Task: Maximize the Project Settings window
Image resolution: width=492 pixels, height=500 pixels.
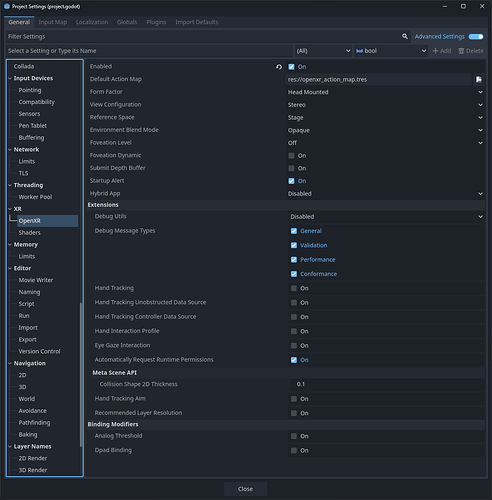Action: coord(463,6)
